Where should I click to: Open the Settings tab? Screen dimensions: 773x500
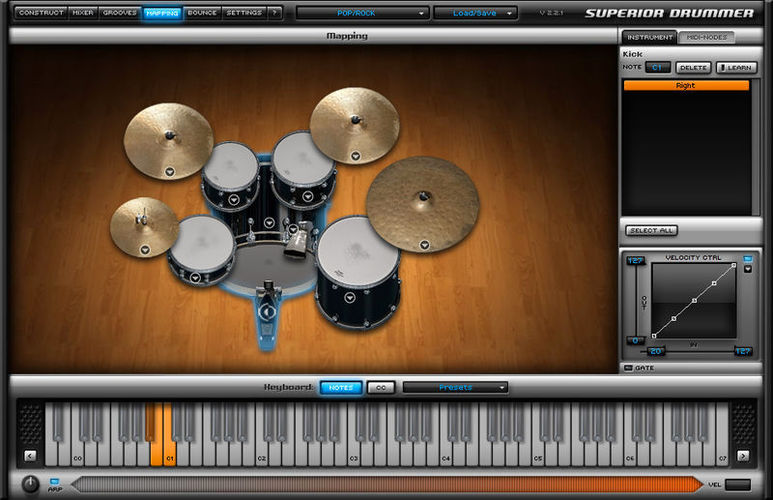click(x=244, y=13)
